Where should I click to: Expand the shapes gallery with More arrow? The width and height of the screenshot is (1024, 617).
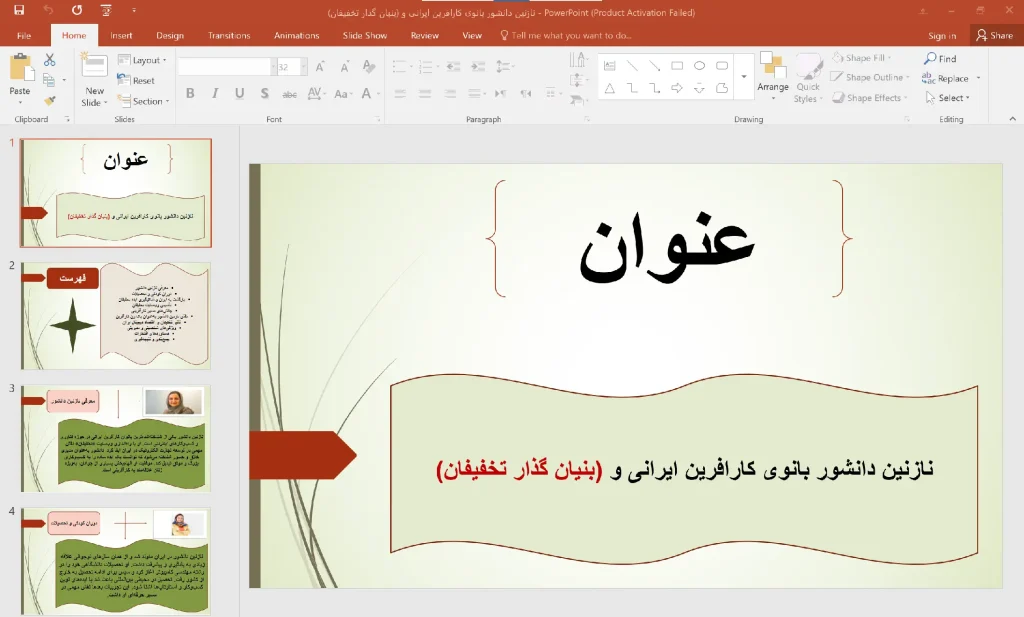click(x=744, y=76)
